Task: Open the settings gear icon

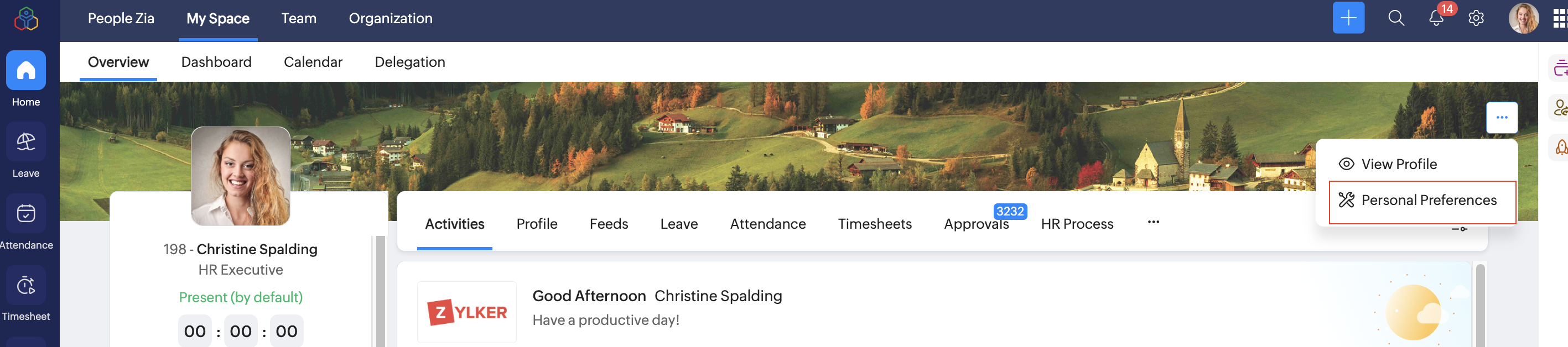Action: (x=1476, y=18)
